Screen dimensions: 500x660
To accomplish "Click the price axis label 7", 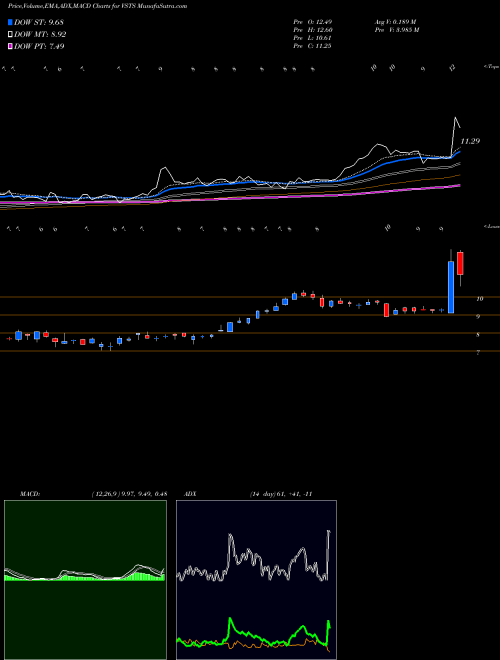I will (x=478, y=353).
